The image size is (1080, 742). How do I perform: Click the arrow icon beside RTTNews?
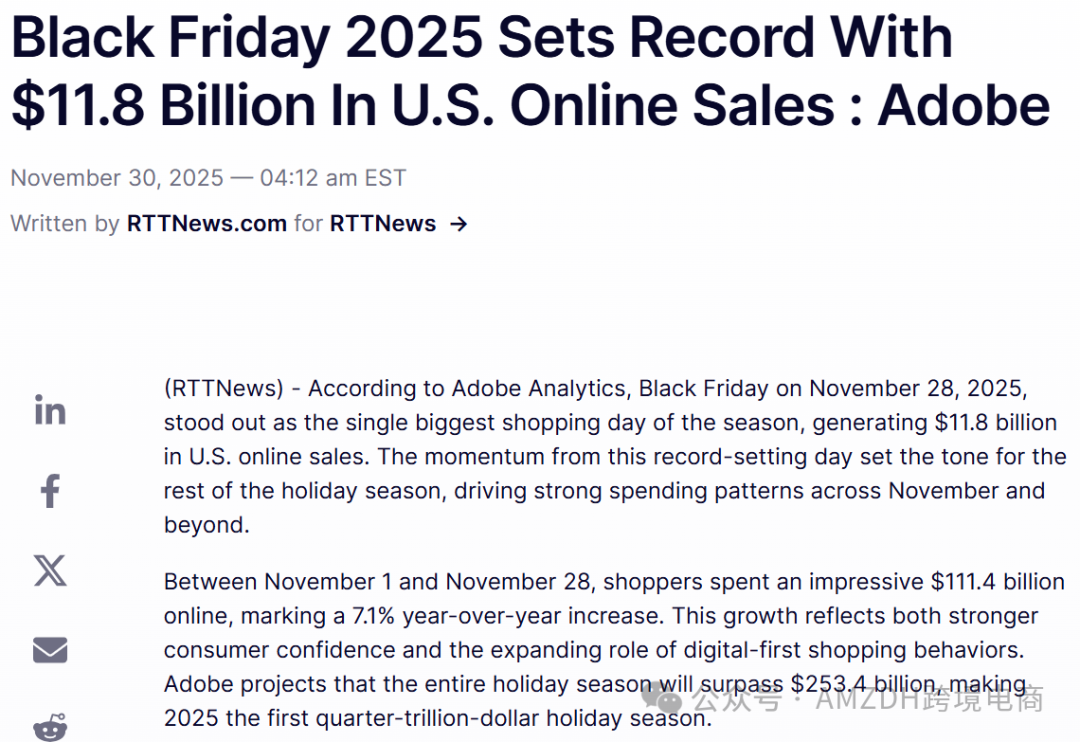click(459, 224)
